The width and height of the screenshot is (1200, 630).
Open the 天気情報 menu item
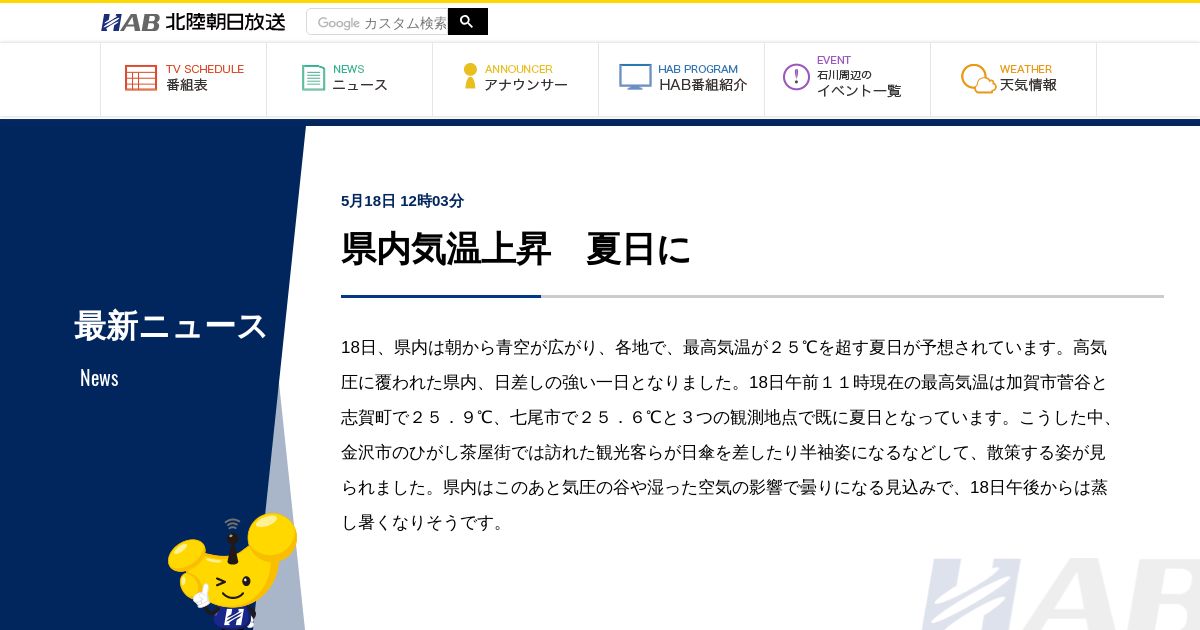pyautogui.click(x=1028, y=86)
